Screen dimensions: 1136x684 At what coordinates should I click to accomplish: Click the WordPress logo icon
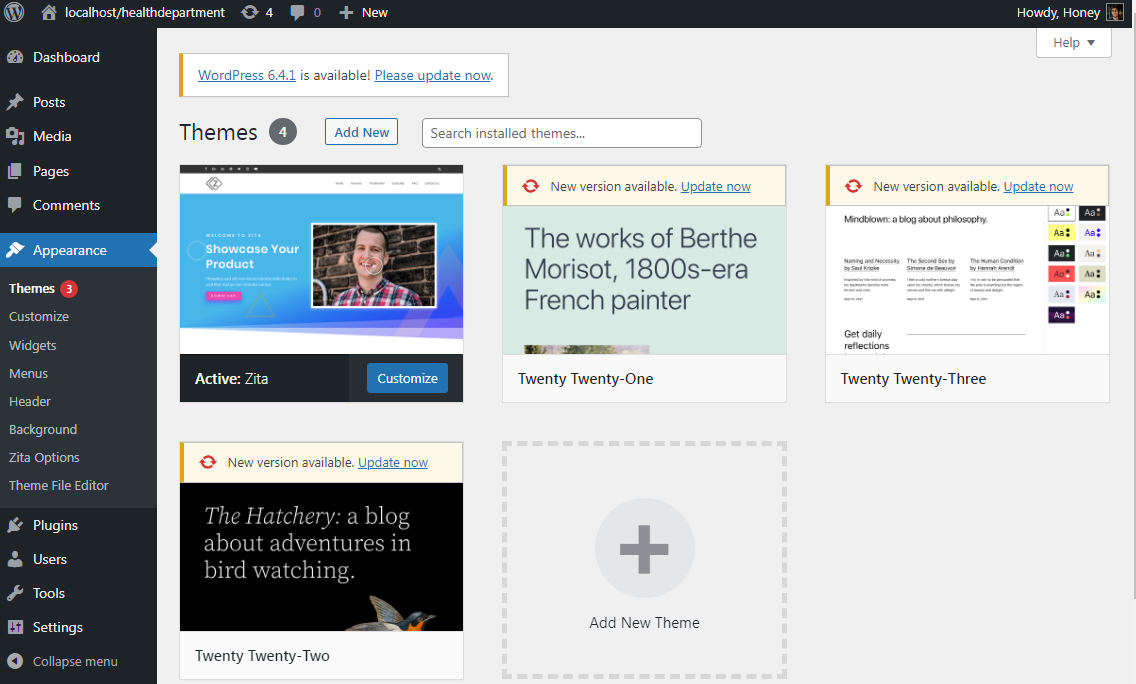point(14,13)
